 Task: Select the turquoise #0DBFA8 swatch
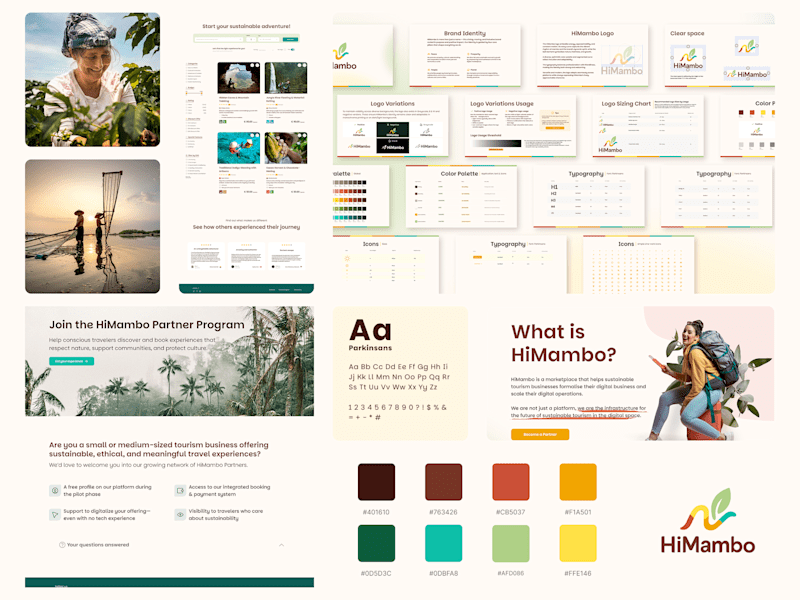tap(444, 543)
